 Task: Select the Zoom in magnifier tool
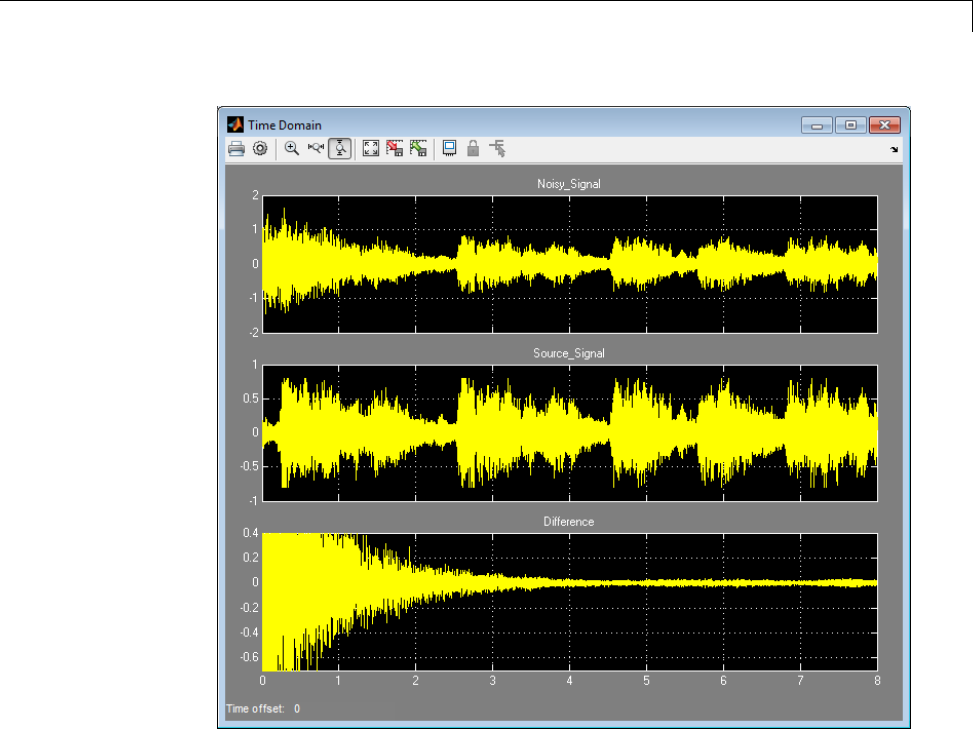tap(291, 149)
